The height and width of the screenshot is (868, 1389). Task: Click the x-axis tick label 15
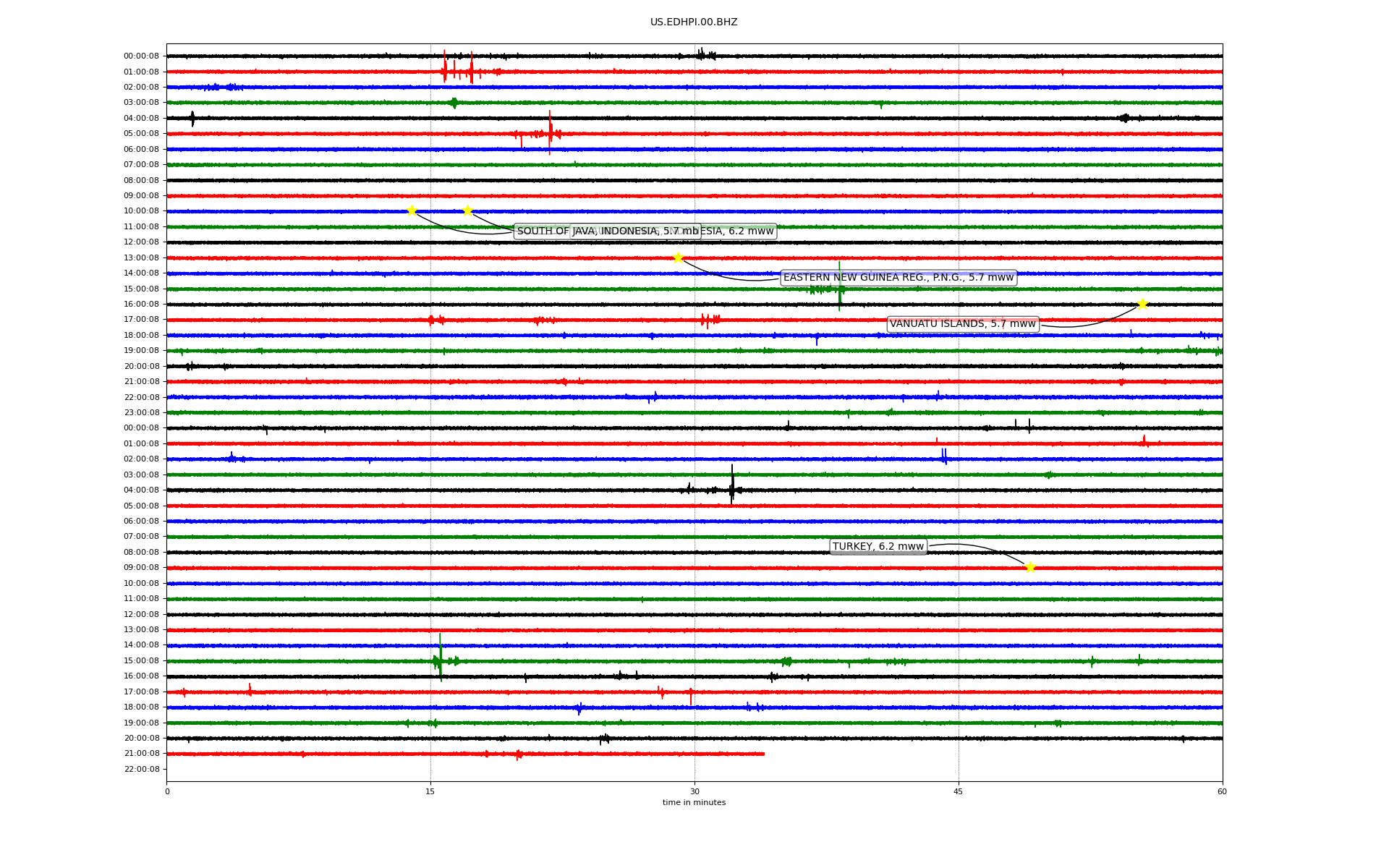coord(430,791)
